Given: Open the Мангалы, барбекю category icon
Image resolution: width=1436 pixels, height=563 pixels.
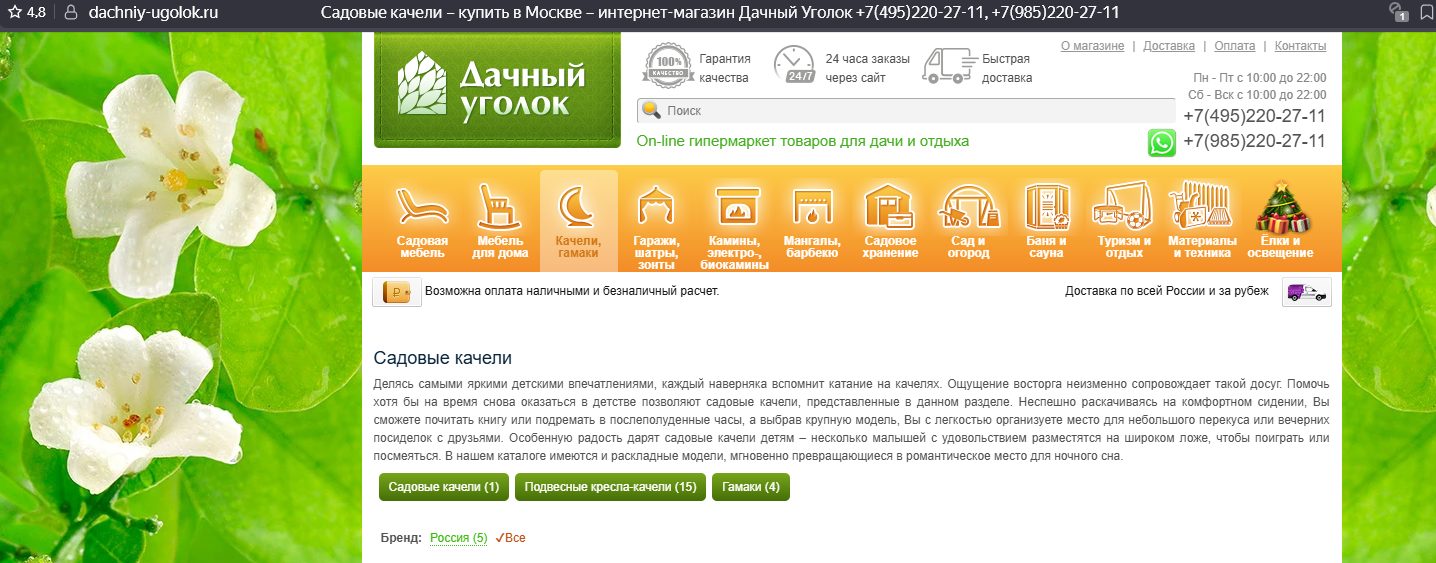Looking at the screenshot, I should 812,220.
